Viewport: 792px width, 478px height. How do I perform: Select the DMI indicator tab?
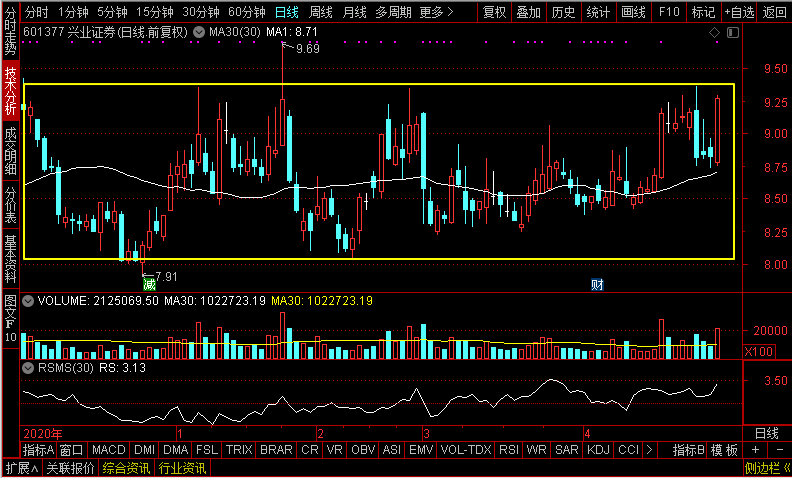[x=144, y=449]
